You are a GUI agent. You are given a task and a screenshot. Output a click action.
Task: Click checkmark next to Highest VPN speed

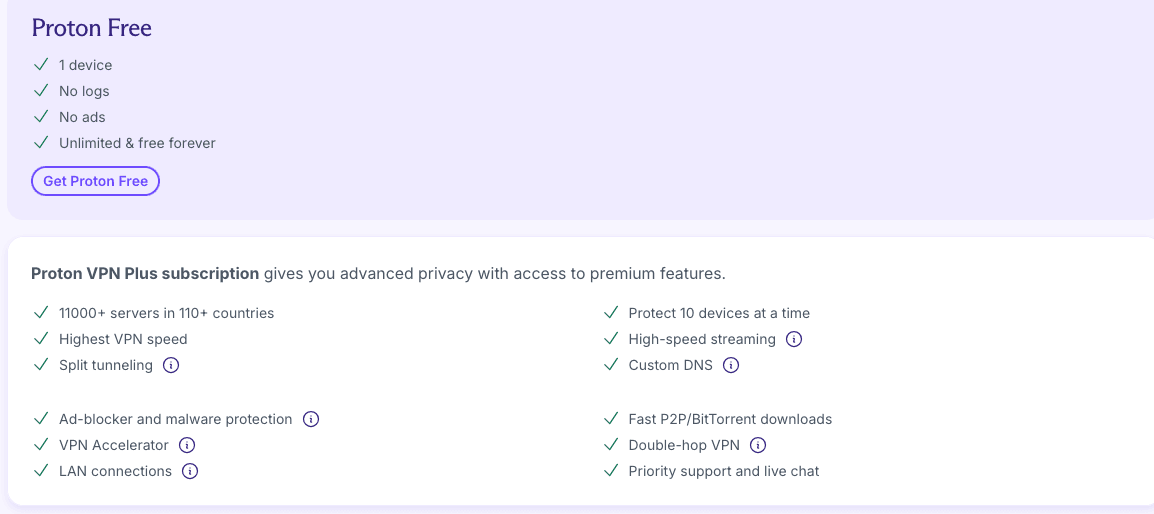[x=41, y=339]
